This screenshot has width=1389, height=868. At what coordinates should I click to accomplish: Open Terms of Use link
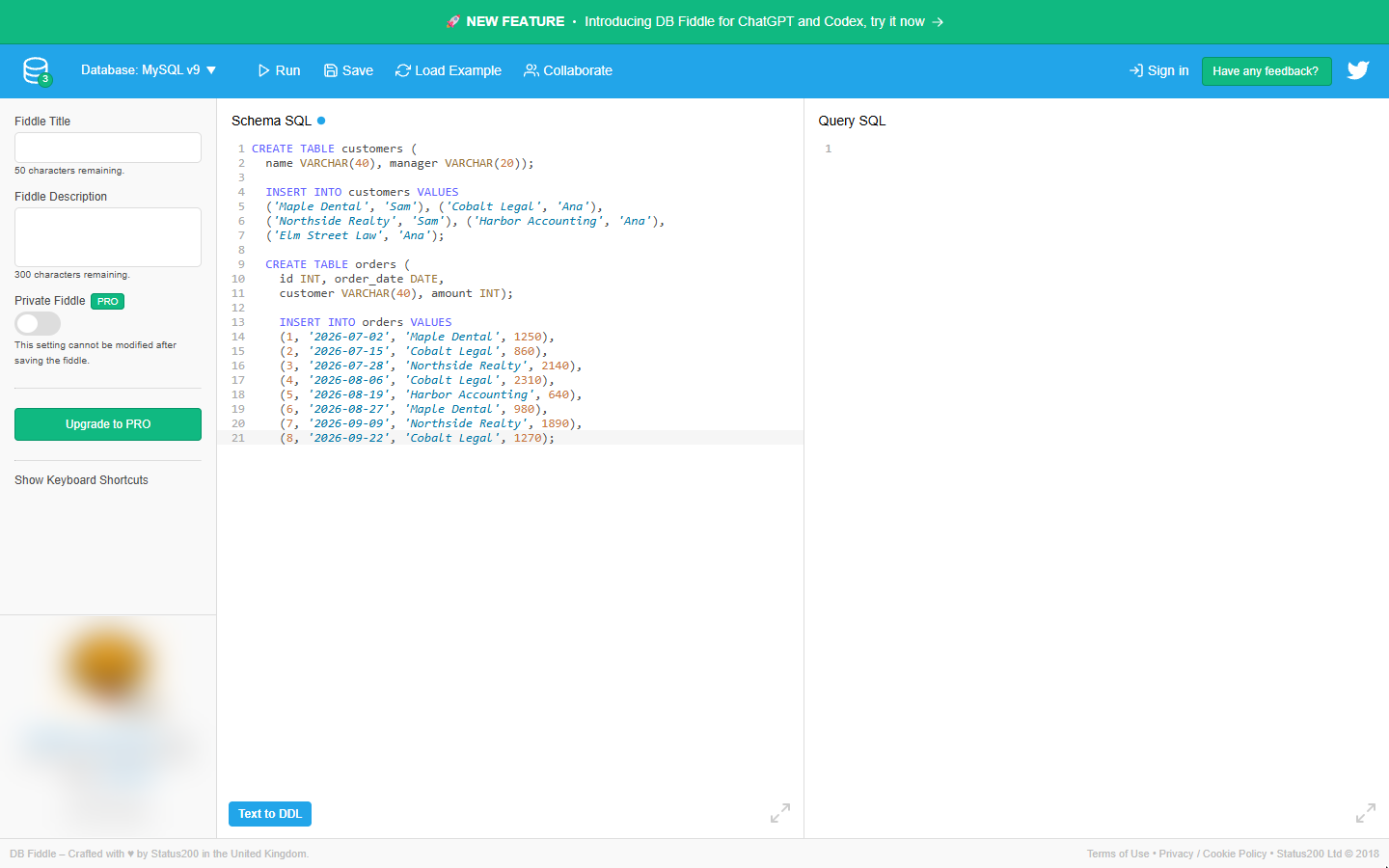[x=1118, y=854]
